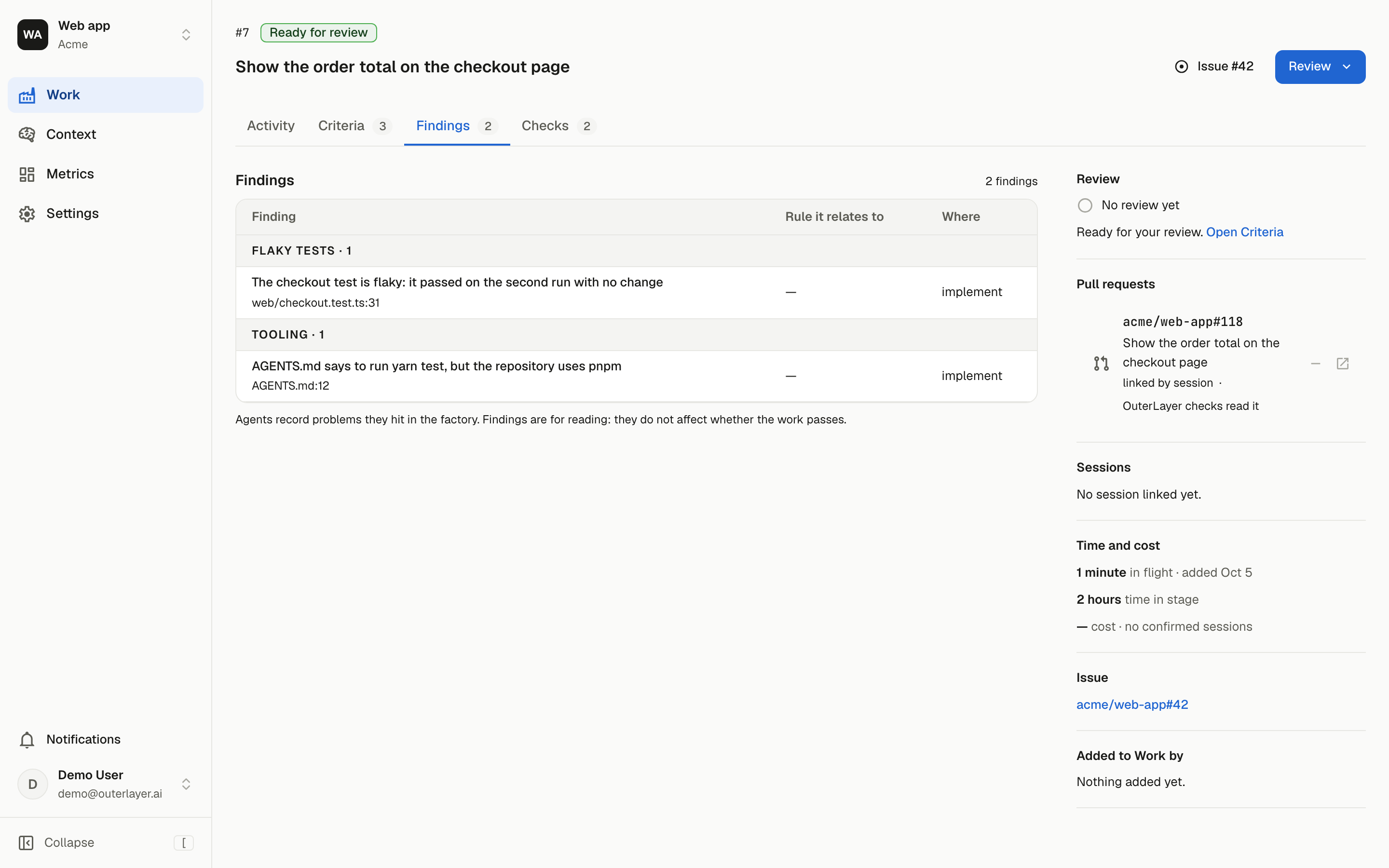Switch to the Activity tab
Image resolution: width=1389 pixels, height=868 pixels.
(x=271, y=126)
